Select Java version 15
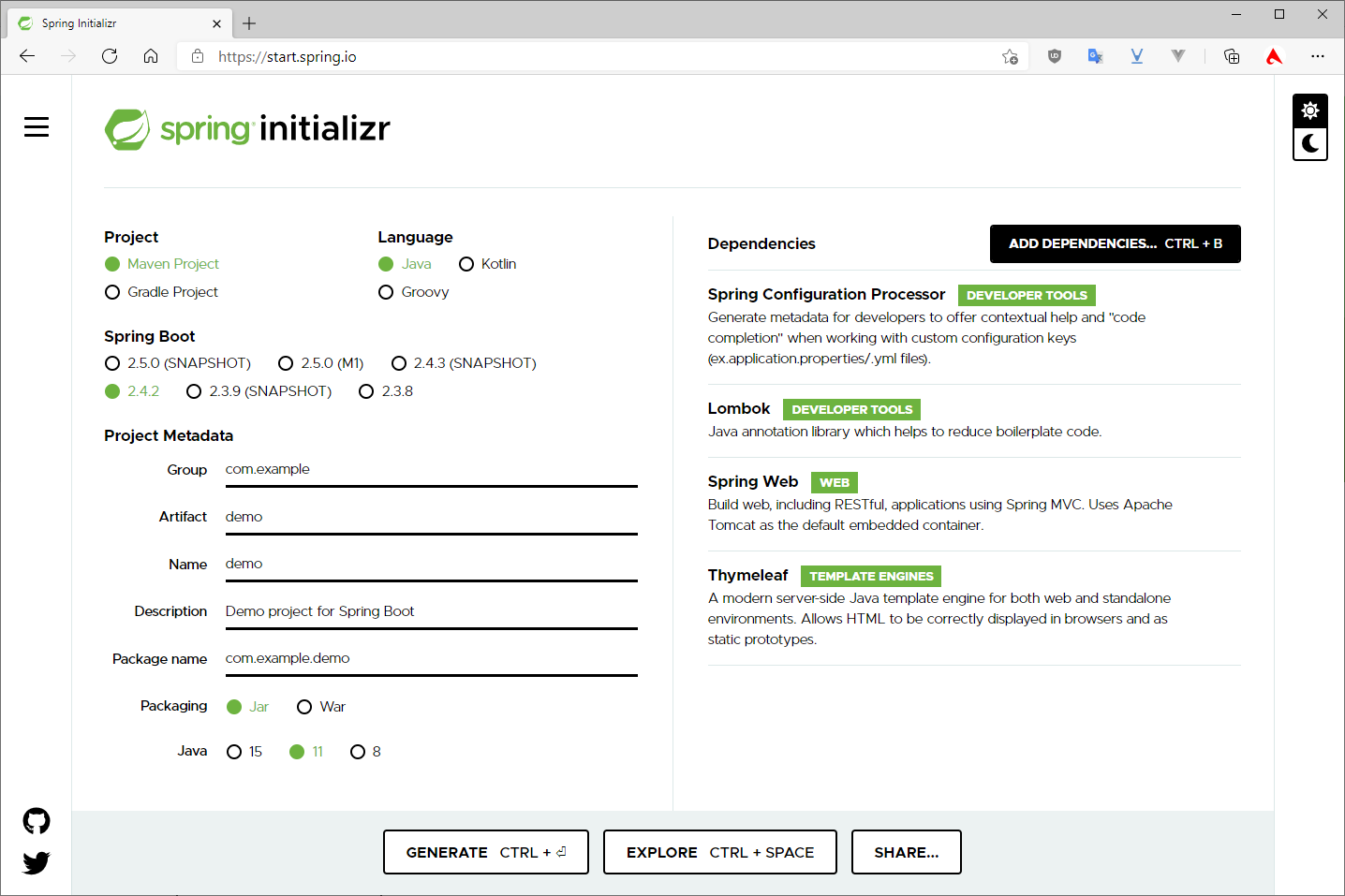1345x896 pixels. pos(244,752)
